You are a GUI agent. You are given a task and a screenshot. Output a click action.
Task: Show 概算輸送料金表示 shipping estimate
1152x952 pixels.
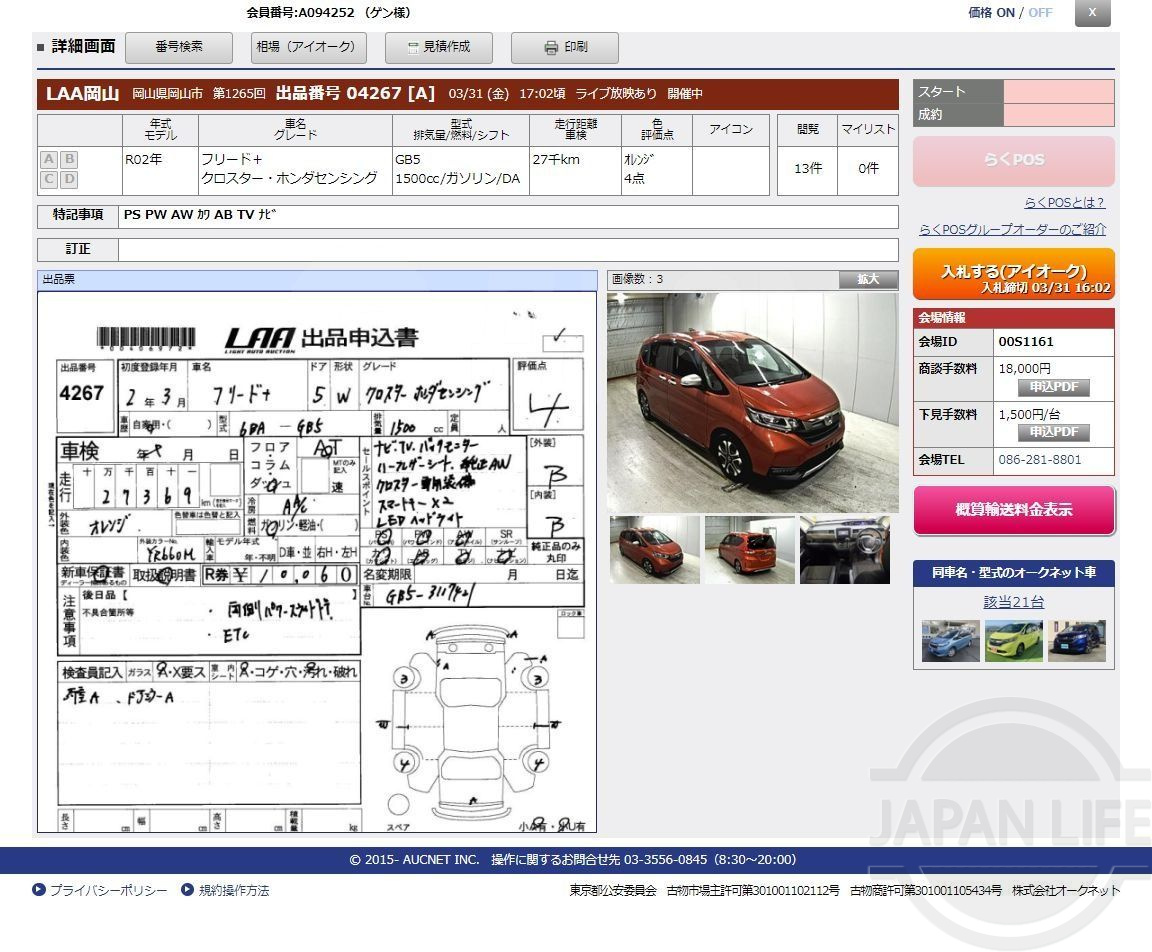(x=1013, y=510)
